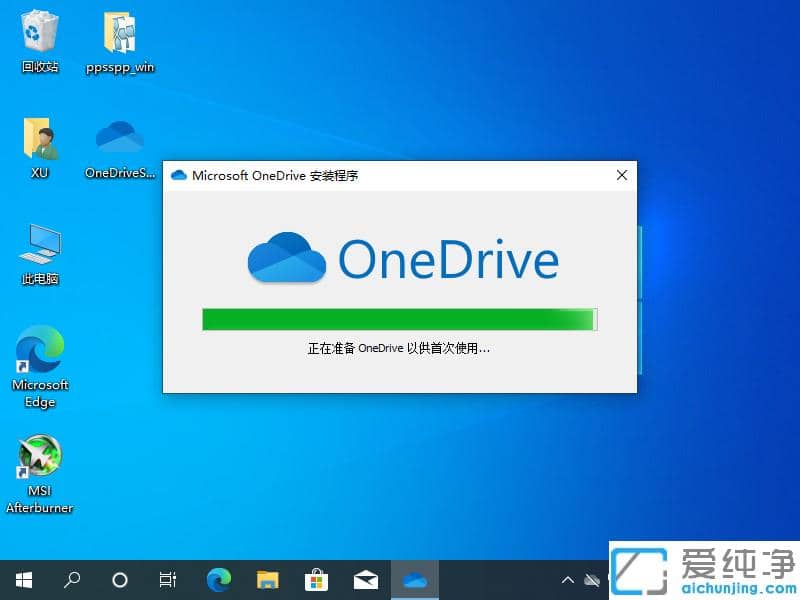Image resolution: width=800 pixels, height=600 pixels.
Task: Open Windows Search from the taskbar
Action: 71,579
